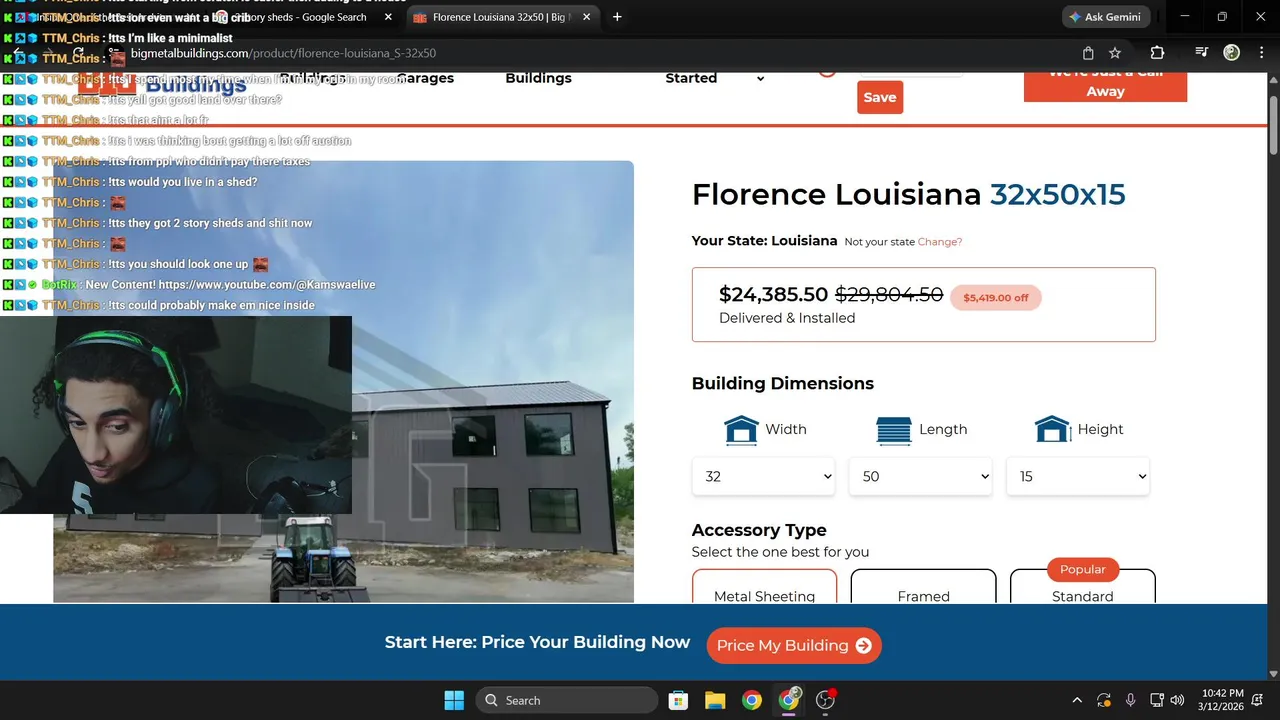Click the sync update tray icon

1104,700
